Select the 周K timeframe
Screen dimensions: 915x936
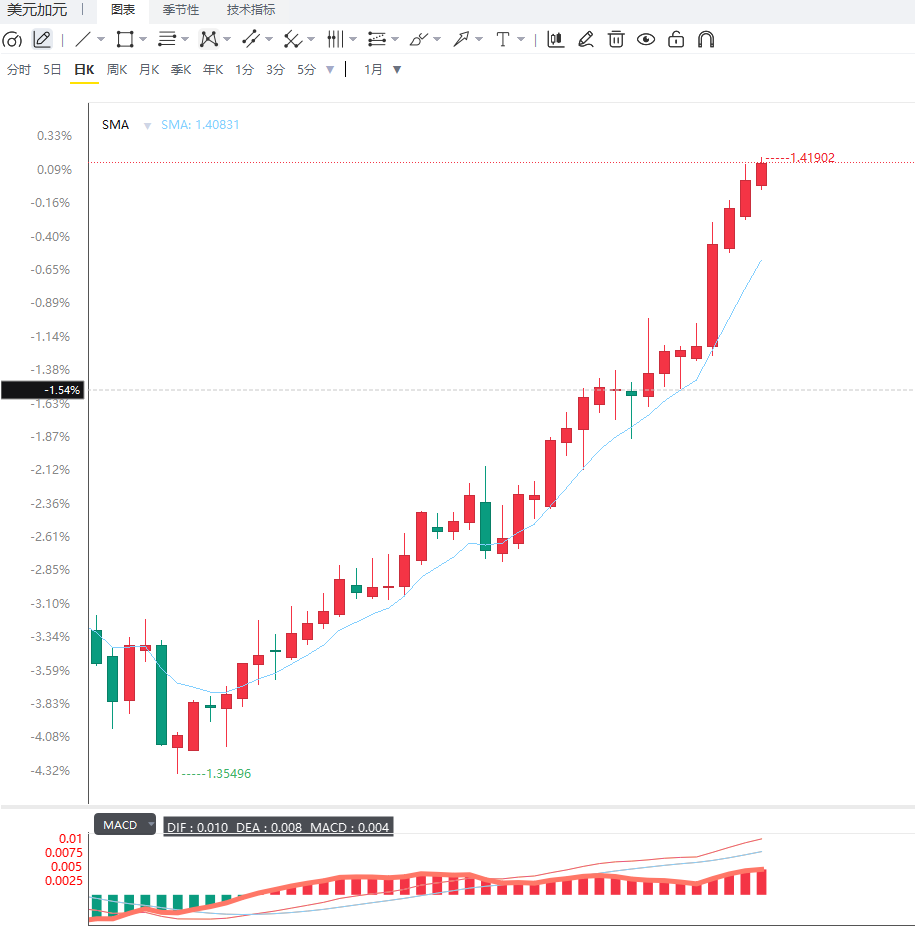116,70
